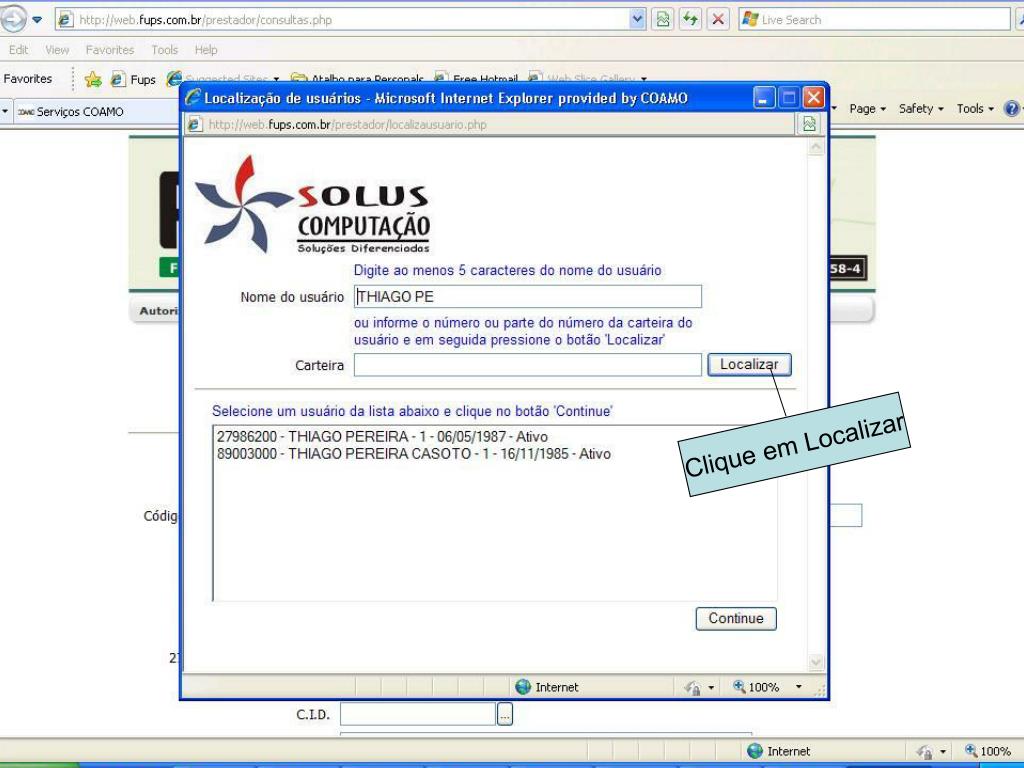
Task: Click main window zoom 100% control
Action: [989, 751]
